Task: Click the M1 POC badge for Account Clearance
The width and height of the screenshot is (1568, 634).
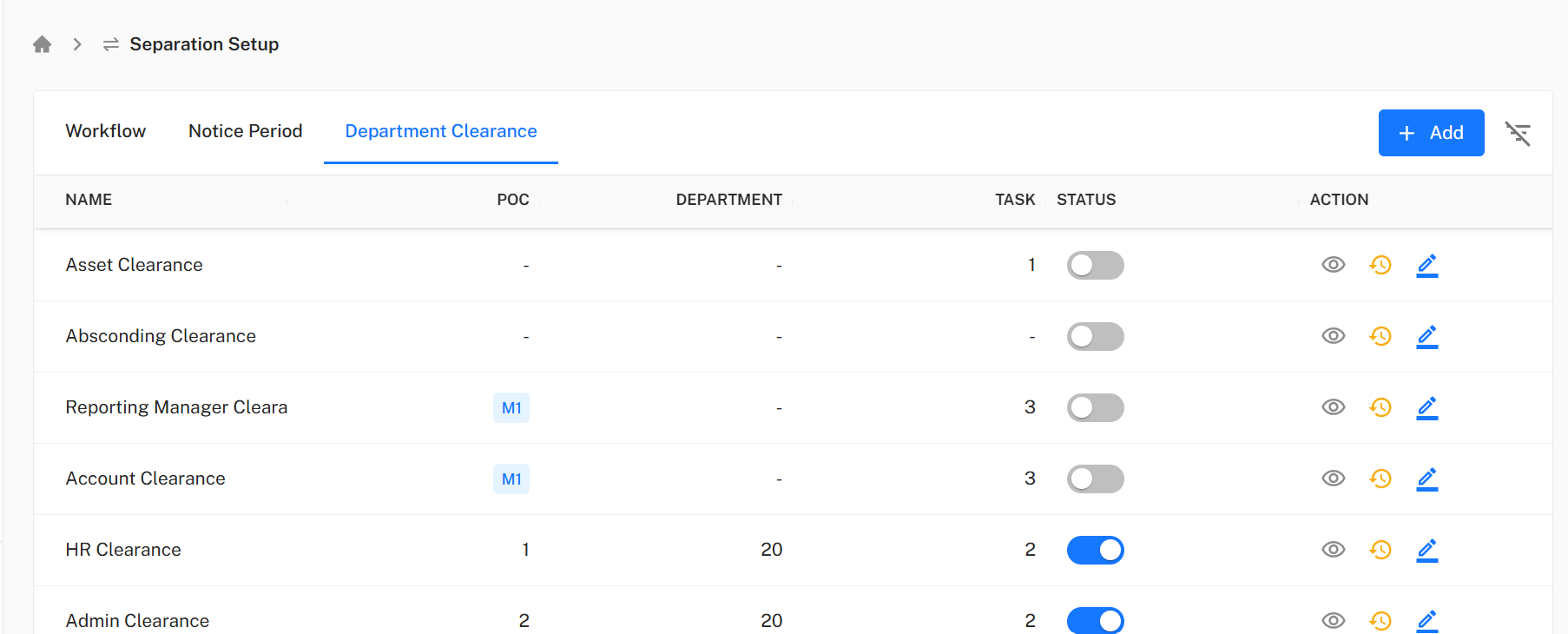Action: pos(511,479)
